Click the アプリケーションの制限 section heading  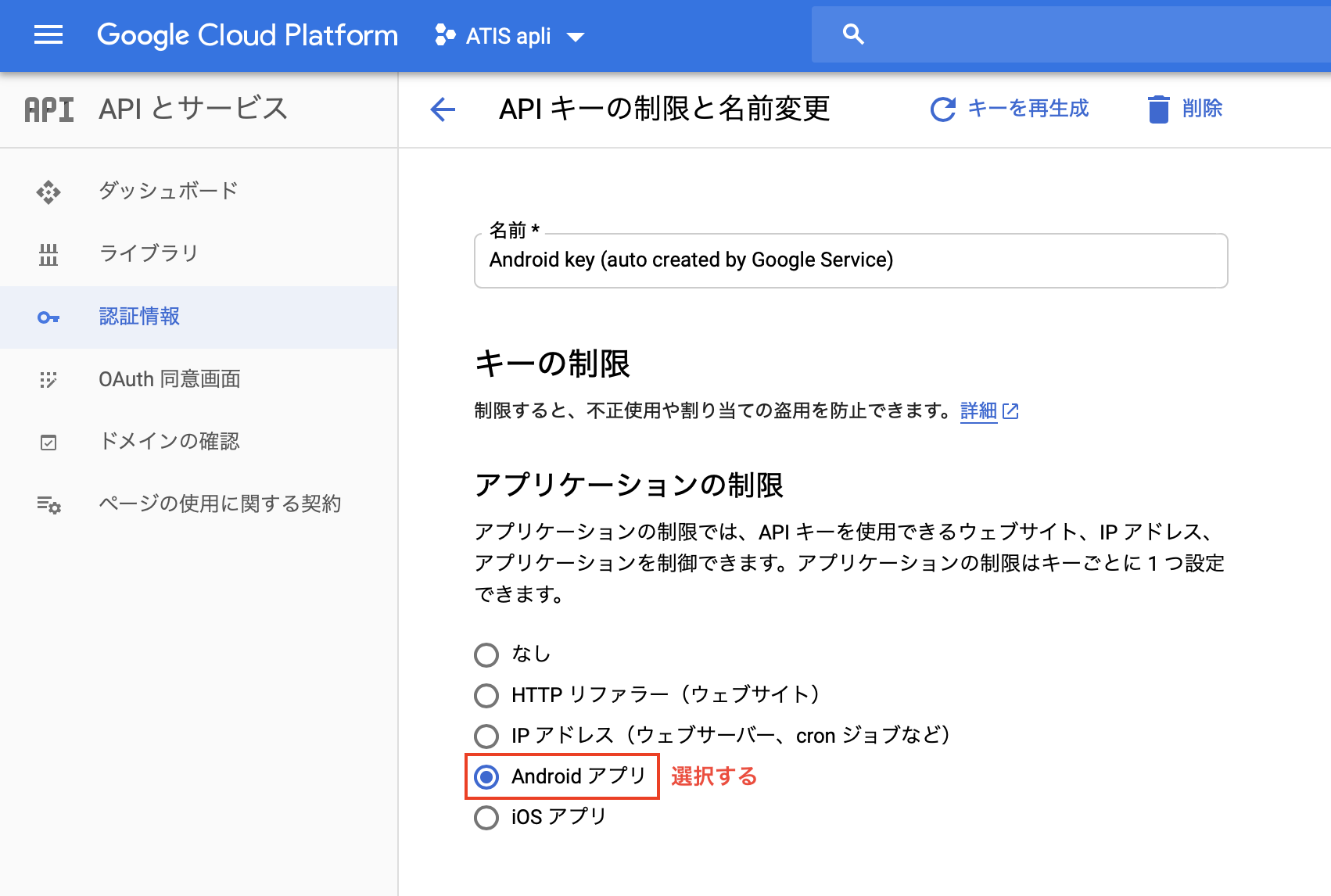(629, 485)
